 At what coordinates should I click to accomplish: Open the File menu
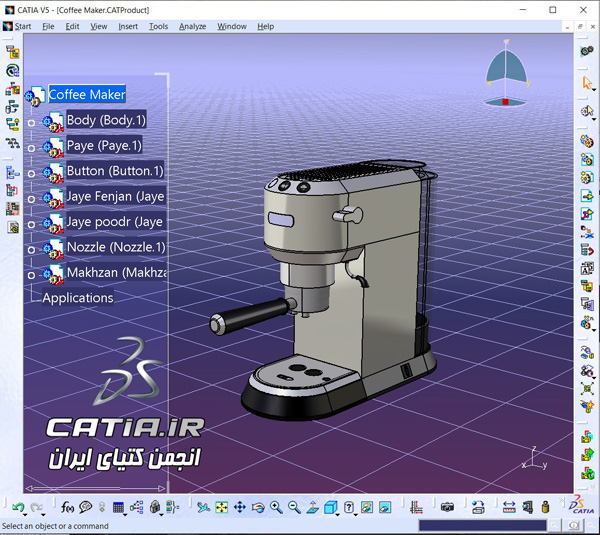(48, 26)
